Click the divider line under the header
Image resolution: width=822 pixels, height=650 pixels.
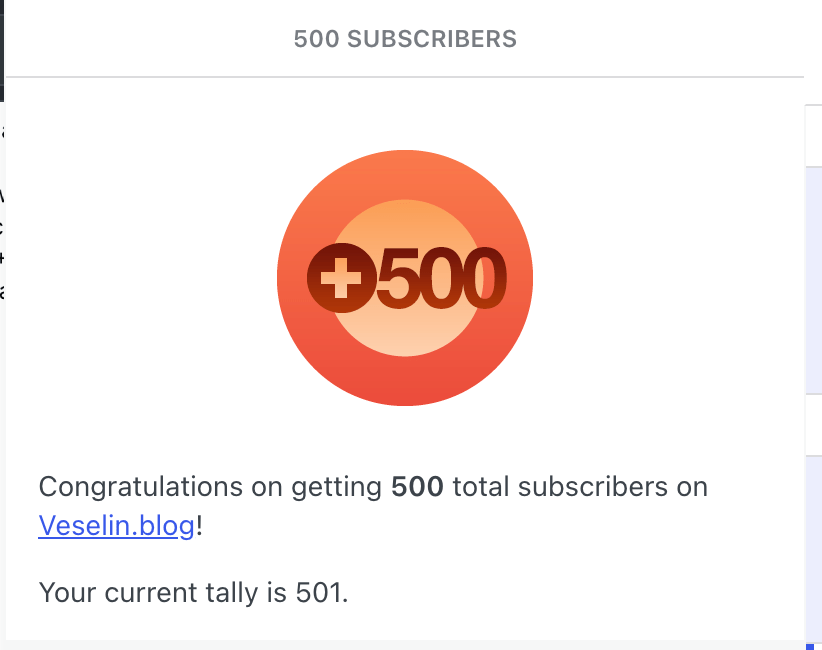point(405,77)
